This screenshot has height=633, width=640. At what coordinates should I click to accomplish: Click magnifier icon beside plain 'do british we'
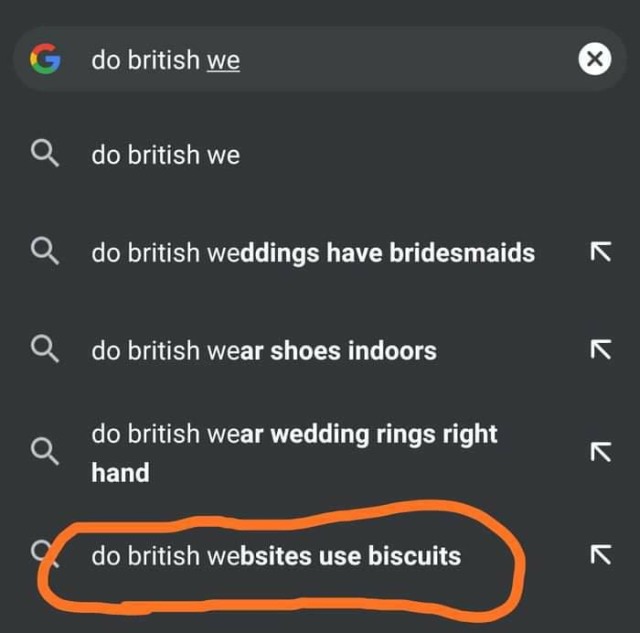pyautogui.click(x=44, y=155)
